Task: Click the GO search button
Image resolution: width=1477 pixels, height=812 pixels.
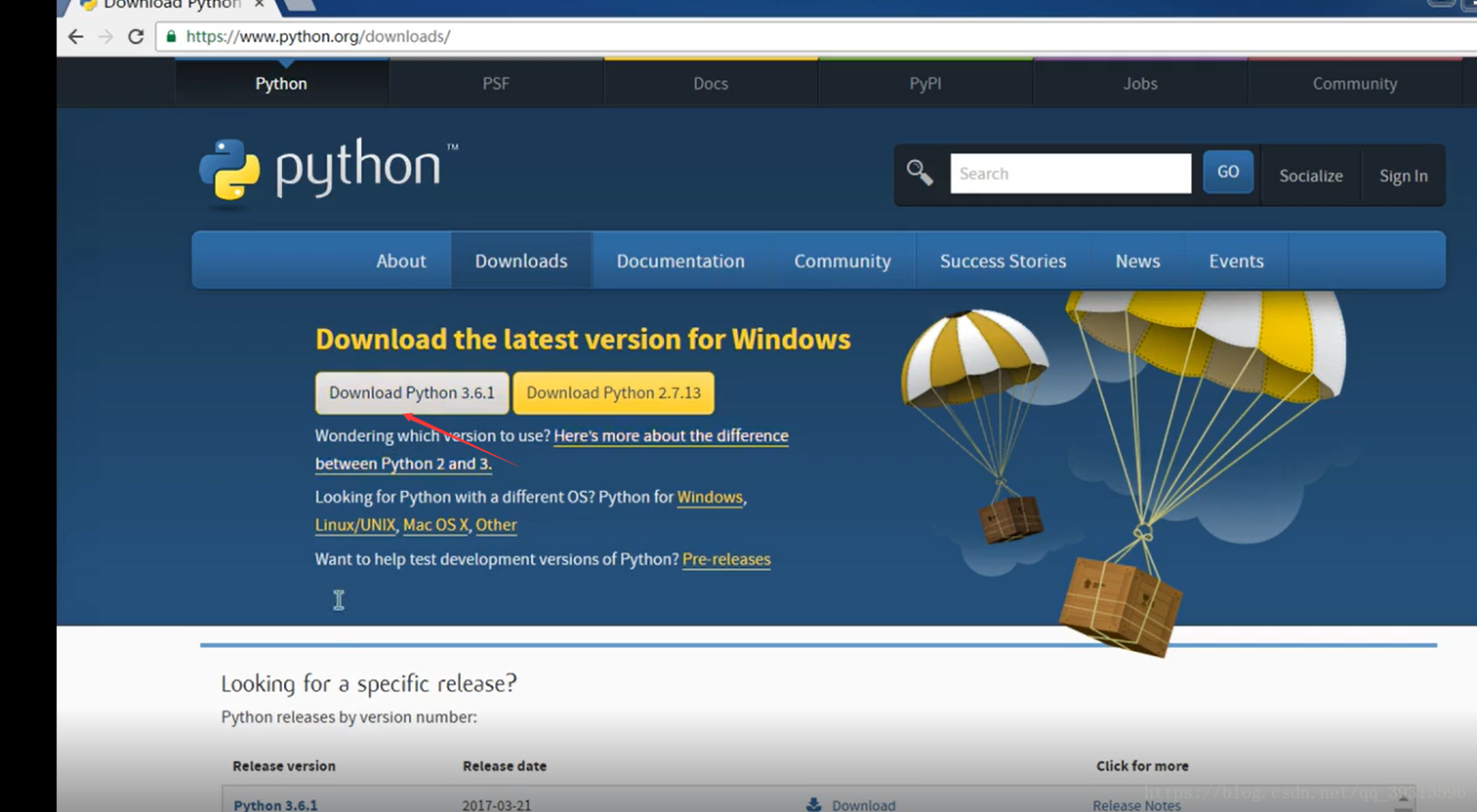Action: coord(1228,172)
